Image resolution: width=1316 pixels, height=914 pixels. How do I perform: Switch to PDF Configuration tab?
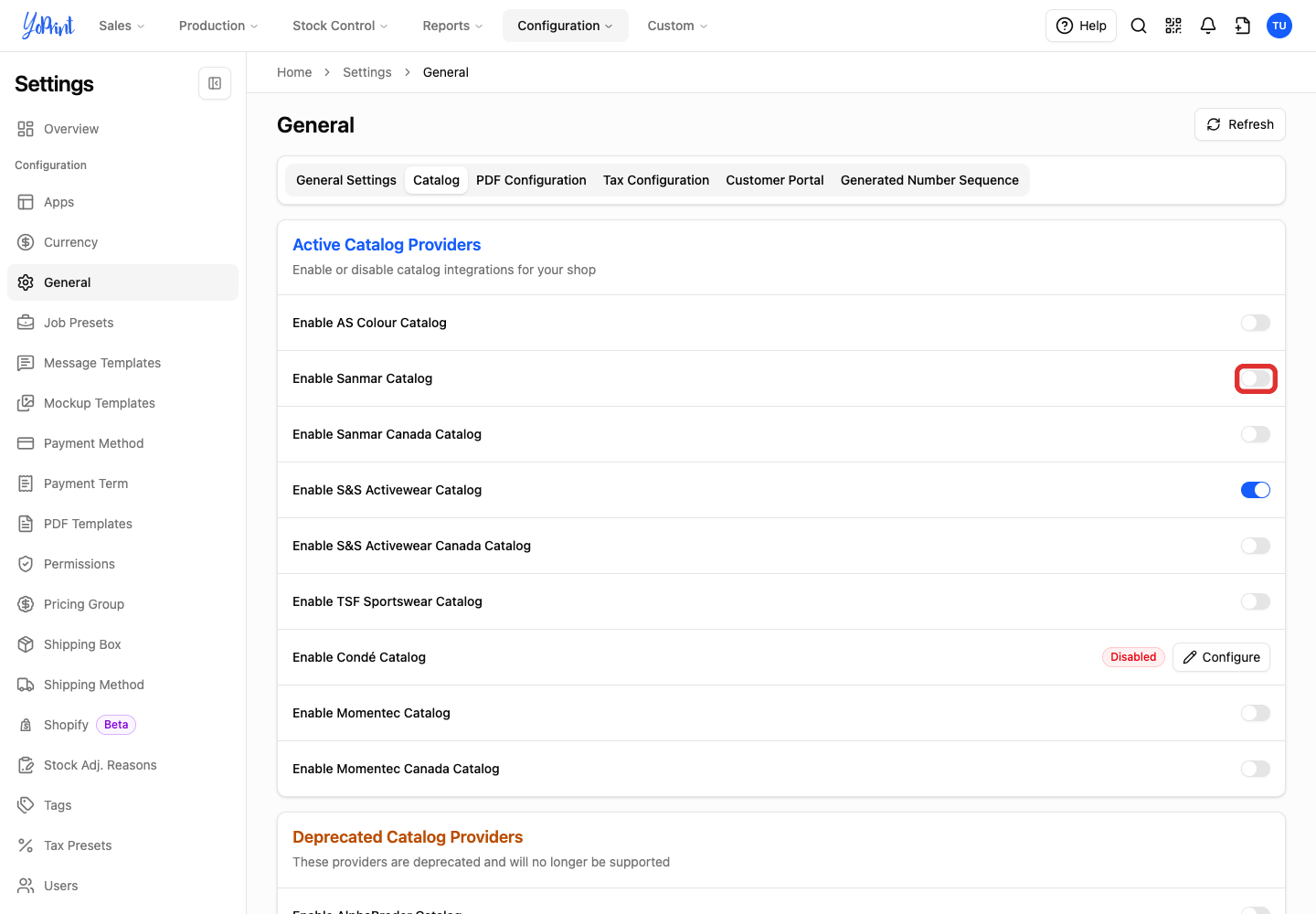point(531,180)
